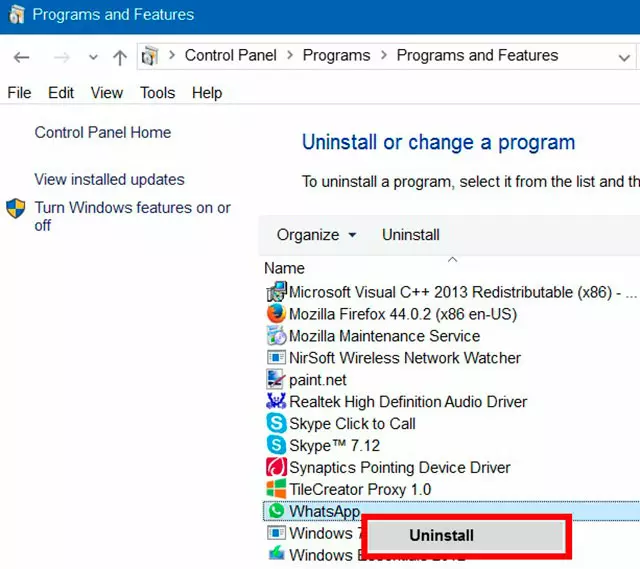Select Programs and Features breadcrumb
The image size is (640, 569).
coord(477,56)
